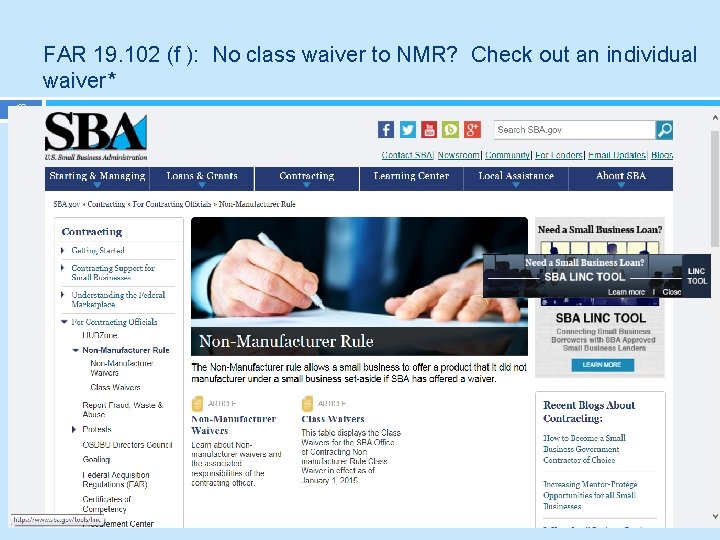Read How to Become a Small Business blog
This screenshot has width=720, height=540.
pos(584,449)
